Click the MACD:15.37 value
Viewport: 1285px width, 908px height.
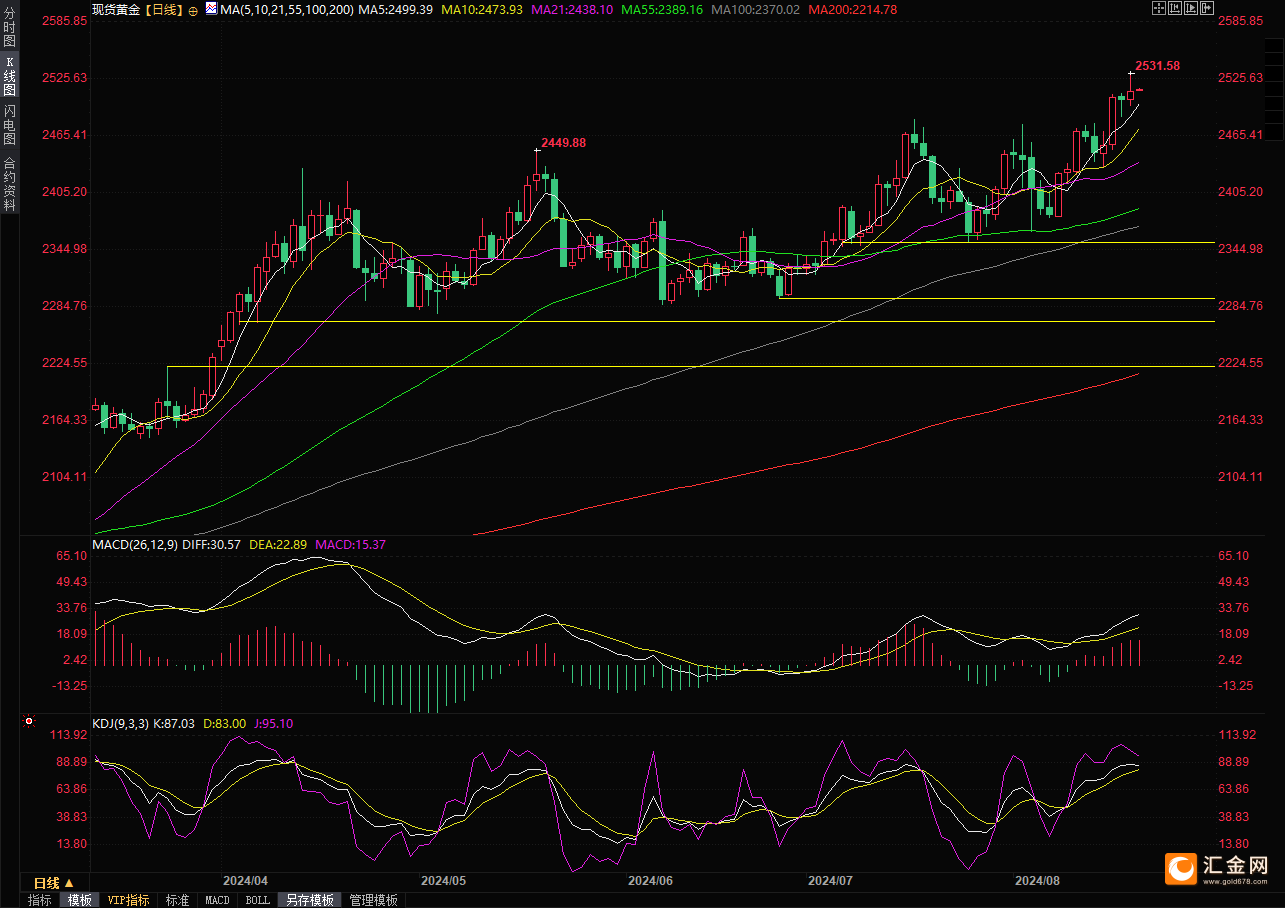[351, 545]
